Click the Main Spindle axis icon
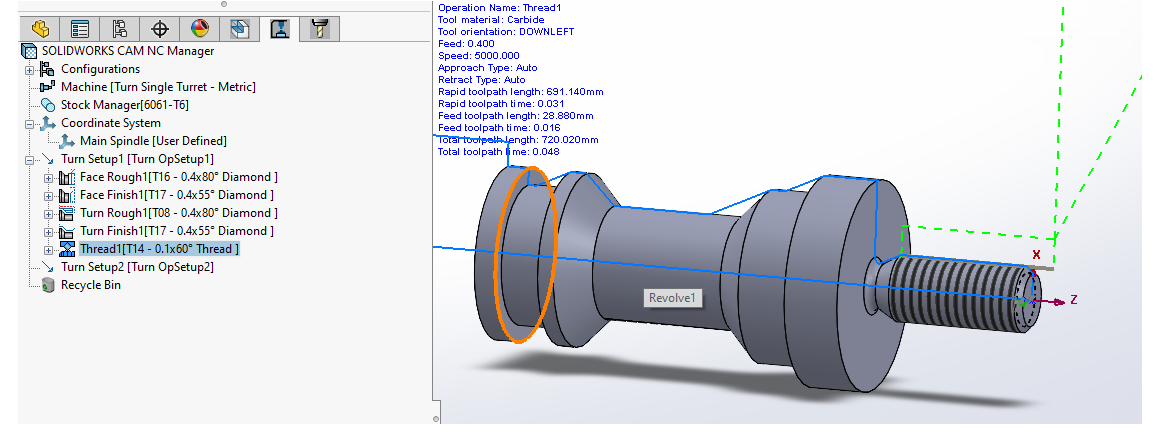The image size is (1158, 433). (x=67, y=140)
